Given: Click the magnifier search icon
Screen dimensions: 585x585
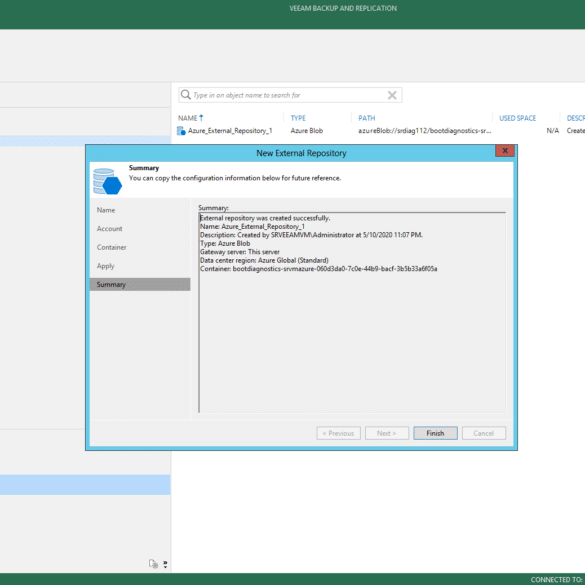Looking at the screenshot, I should click(185, 95).
